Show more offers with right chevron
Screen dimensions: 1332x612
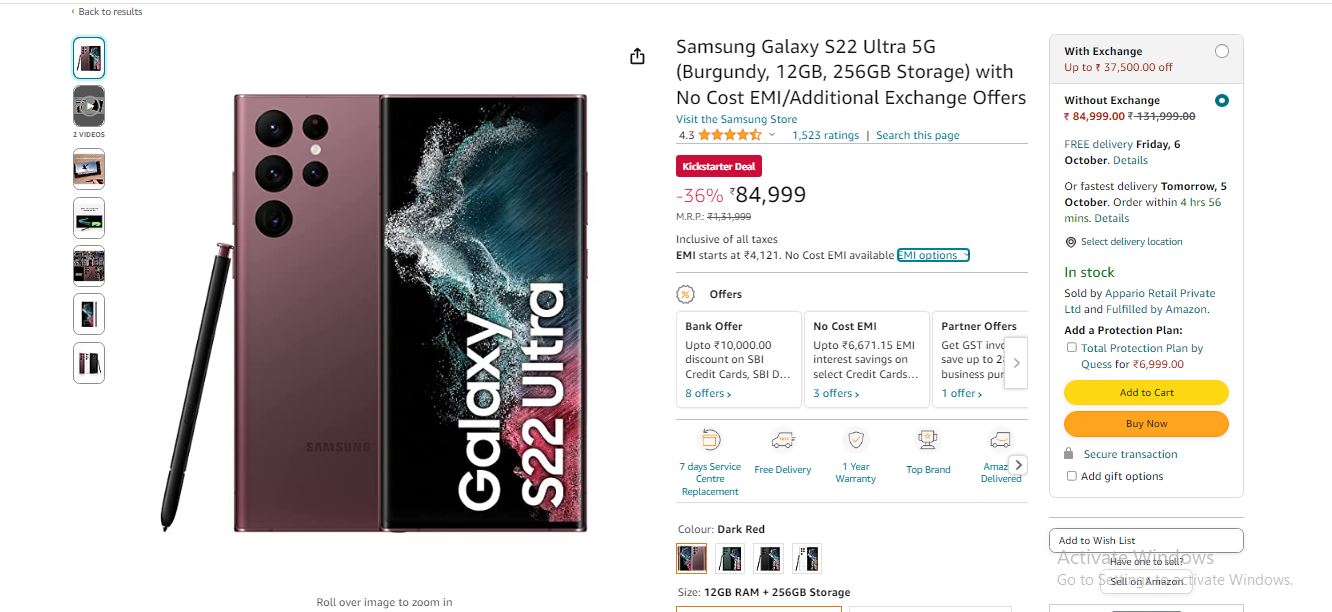coord(1017,363)
